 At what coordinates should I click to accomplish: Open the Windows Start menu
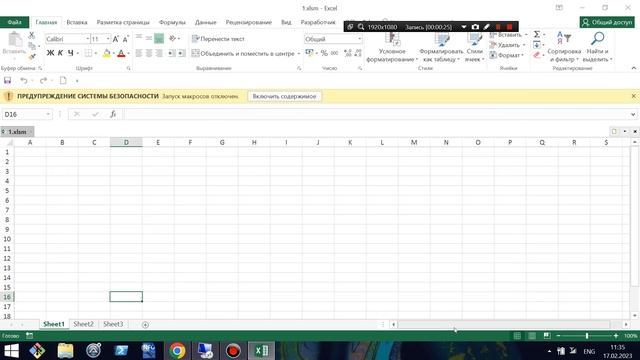(x=11, y=351)
